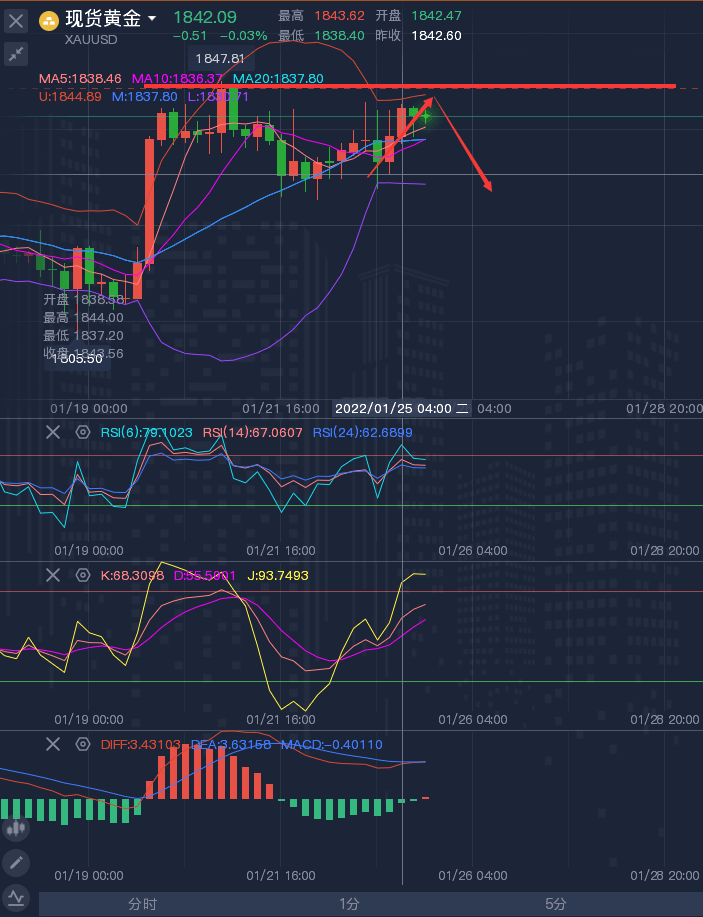Click the MA5 moving average label
The image size is (703, 917).
tap(80, 78)
